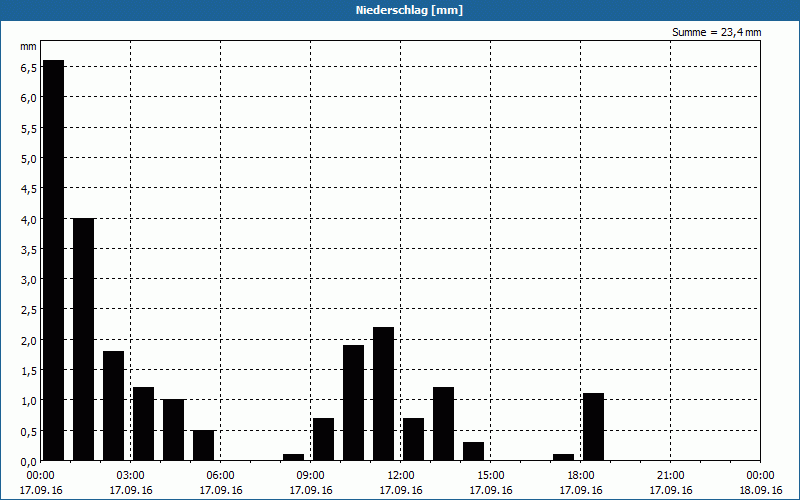The image size is (800, 500).
Task: Click the 2,5 y-axis label
Action: click(x=28, y=310)
